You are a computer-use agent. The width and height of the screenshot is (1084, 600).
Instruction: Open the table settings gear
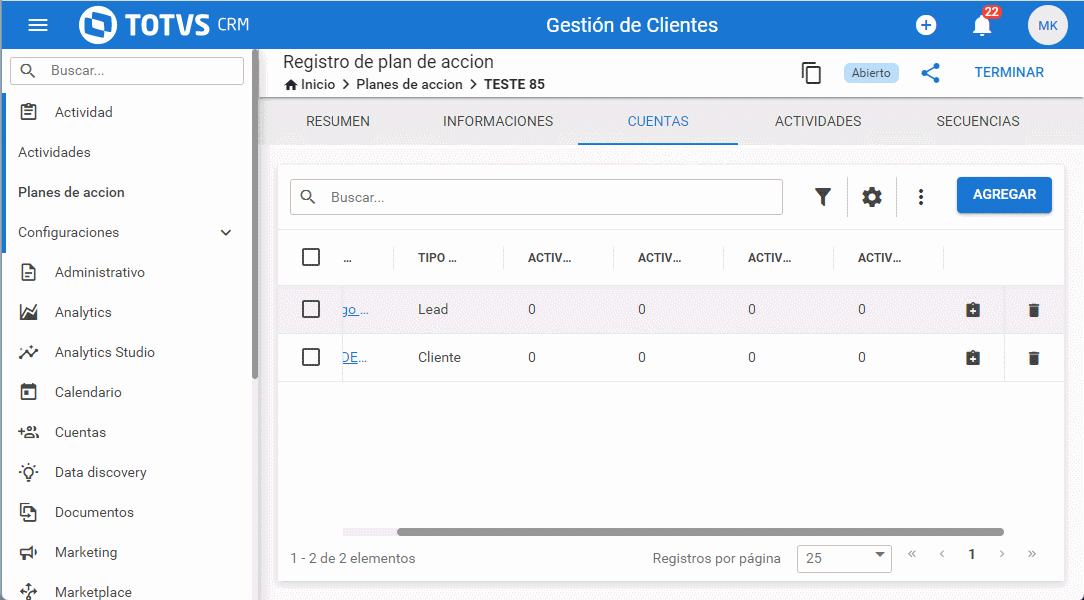tap(872, 197)
